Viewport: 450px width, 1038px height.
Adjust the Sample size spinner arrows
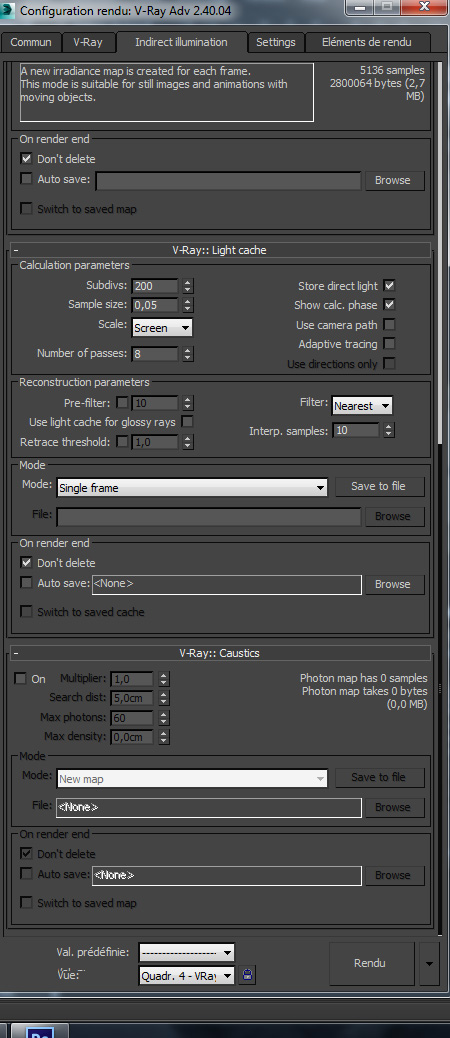(x=188, y=305)
